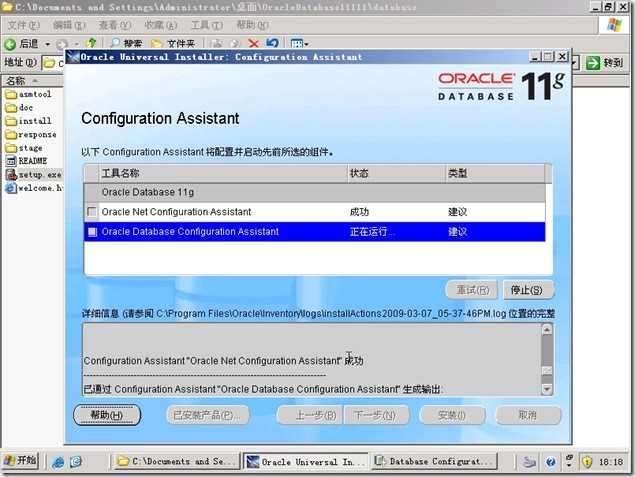Click the second quick launch icon
This screenshot has height=477, width=635.
pyautogui.click(x=76, y=462)
